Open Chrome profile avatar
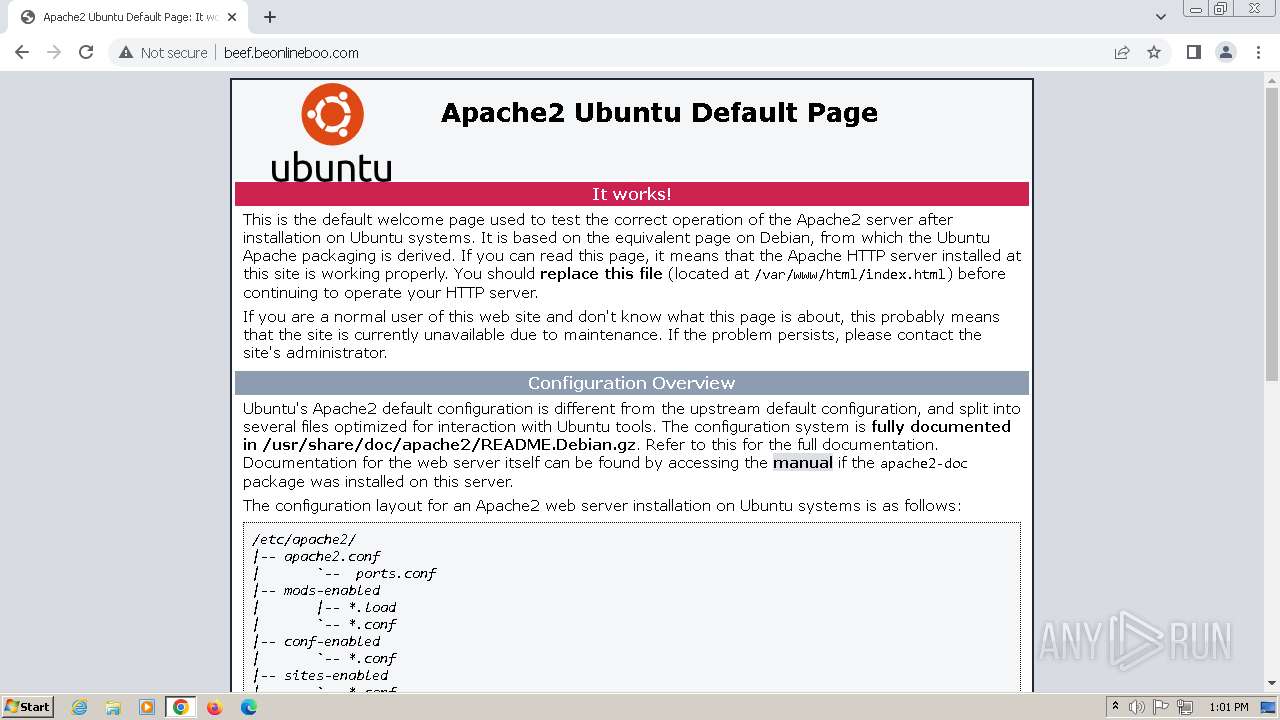The width and height of the screenshot is (1280, 720). (x=1226, y=52)
